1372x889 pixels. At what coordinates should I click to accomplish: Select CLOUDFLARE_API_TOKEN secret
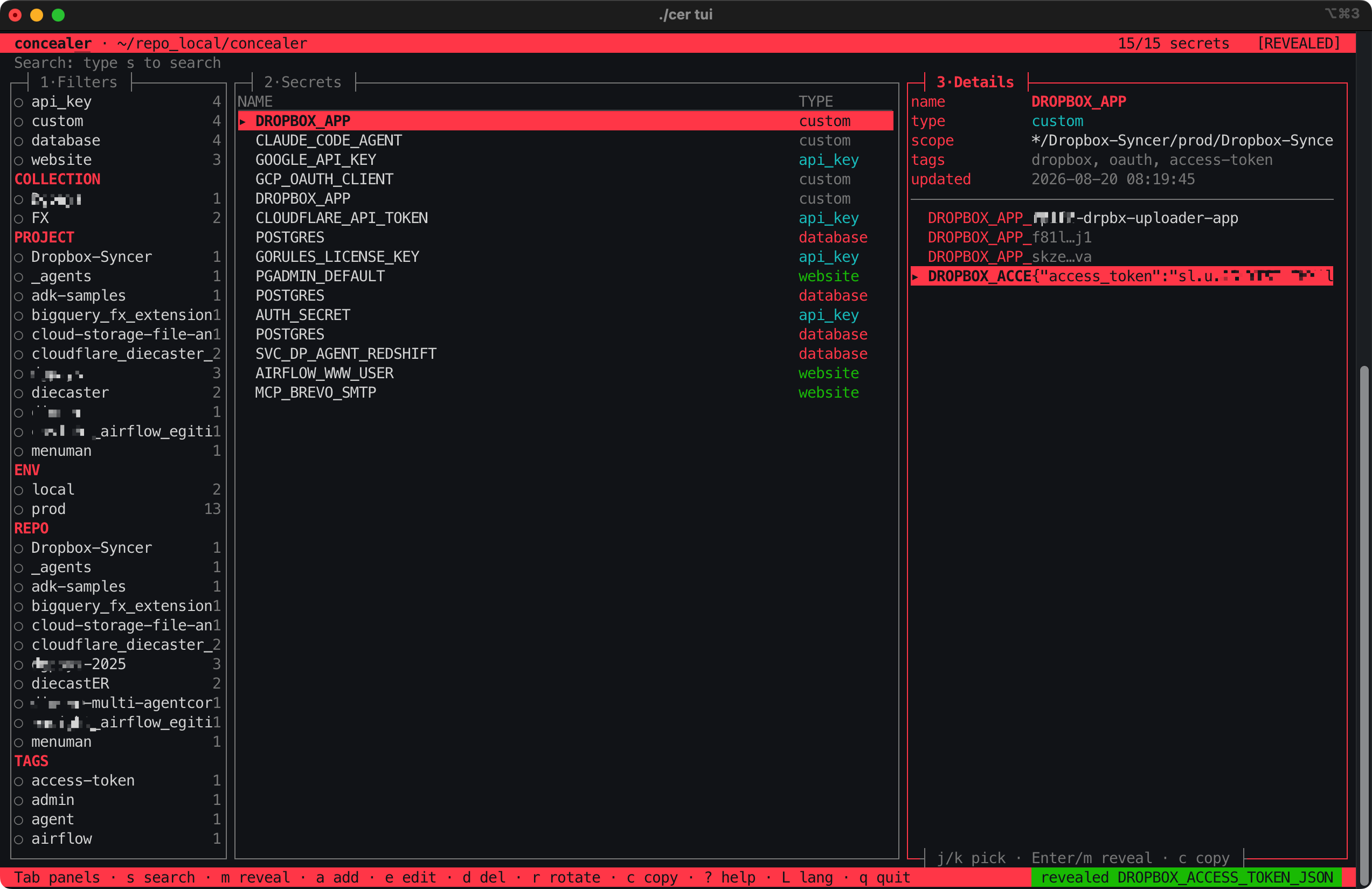point(565,219)
